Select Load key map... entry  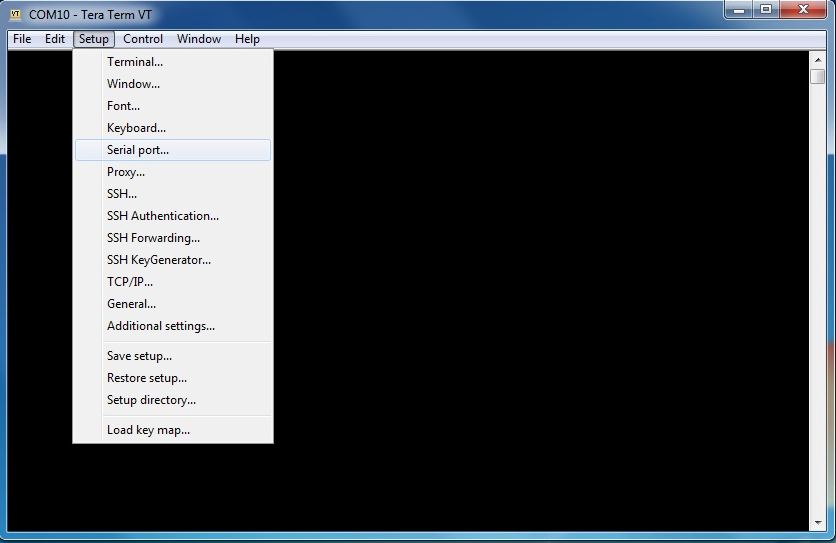point(173,430)
